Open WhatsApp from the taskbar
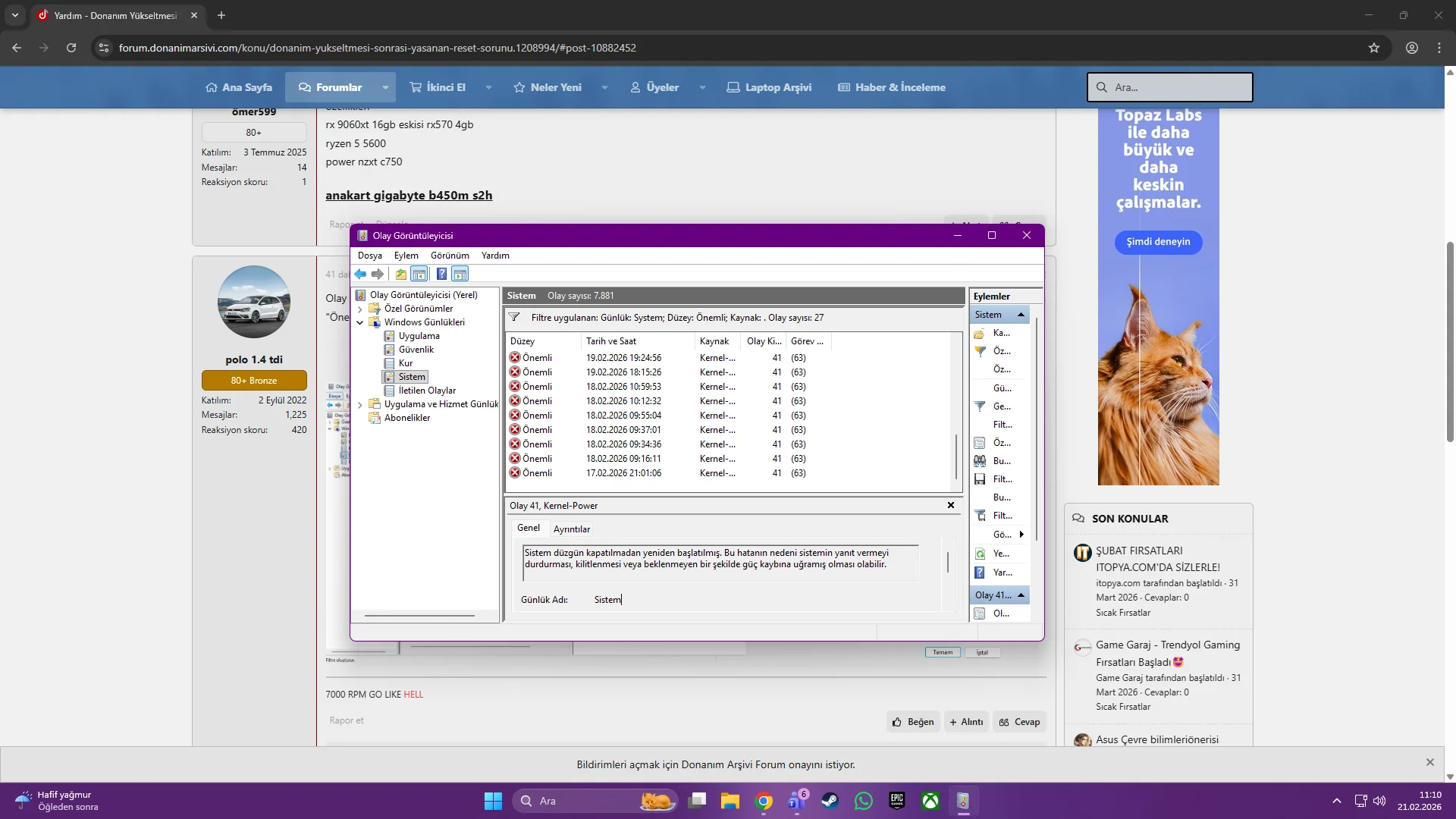 click(864, 801)
